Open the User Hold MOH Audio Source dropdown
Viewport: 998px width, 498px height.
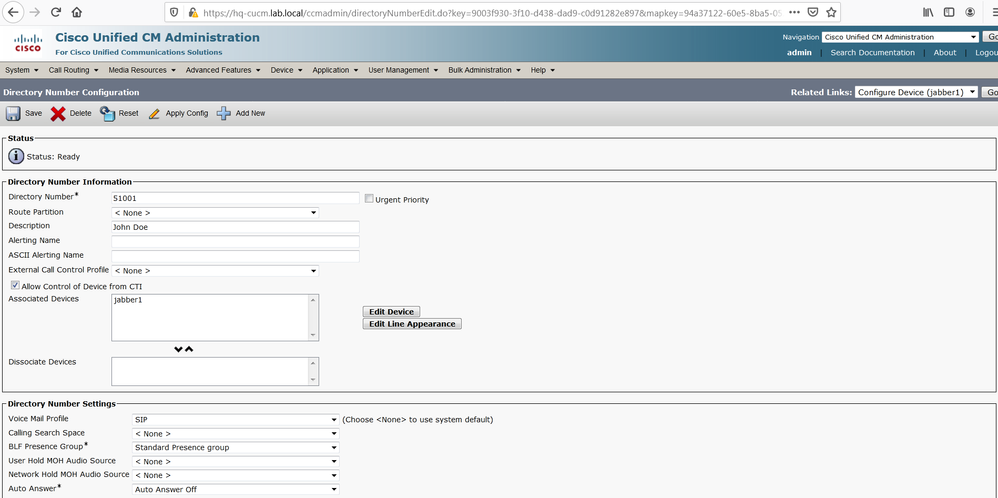click(x=235, y=462)
